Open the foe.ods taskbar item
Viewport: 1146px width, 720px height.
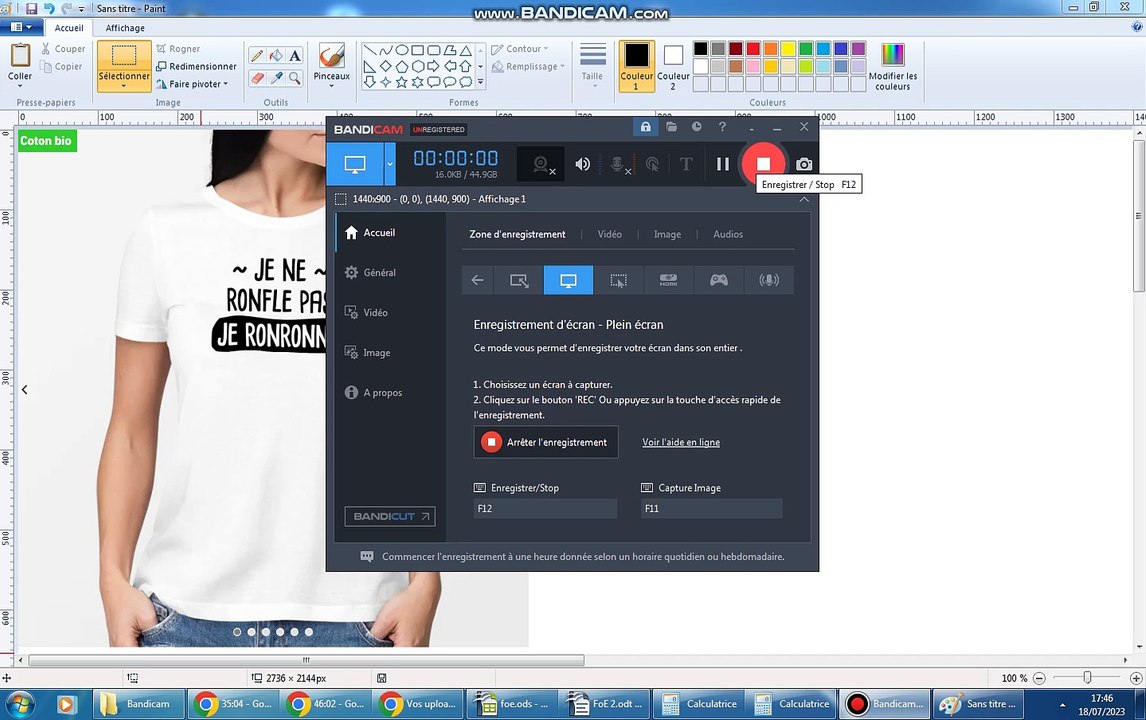pos(513,704)
